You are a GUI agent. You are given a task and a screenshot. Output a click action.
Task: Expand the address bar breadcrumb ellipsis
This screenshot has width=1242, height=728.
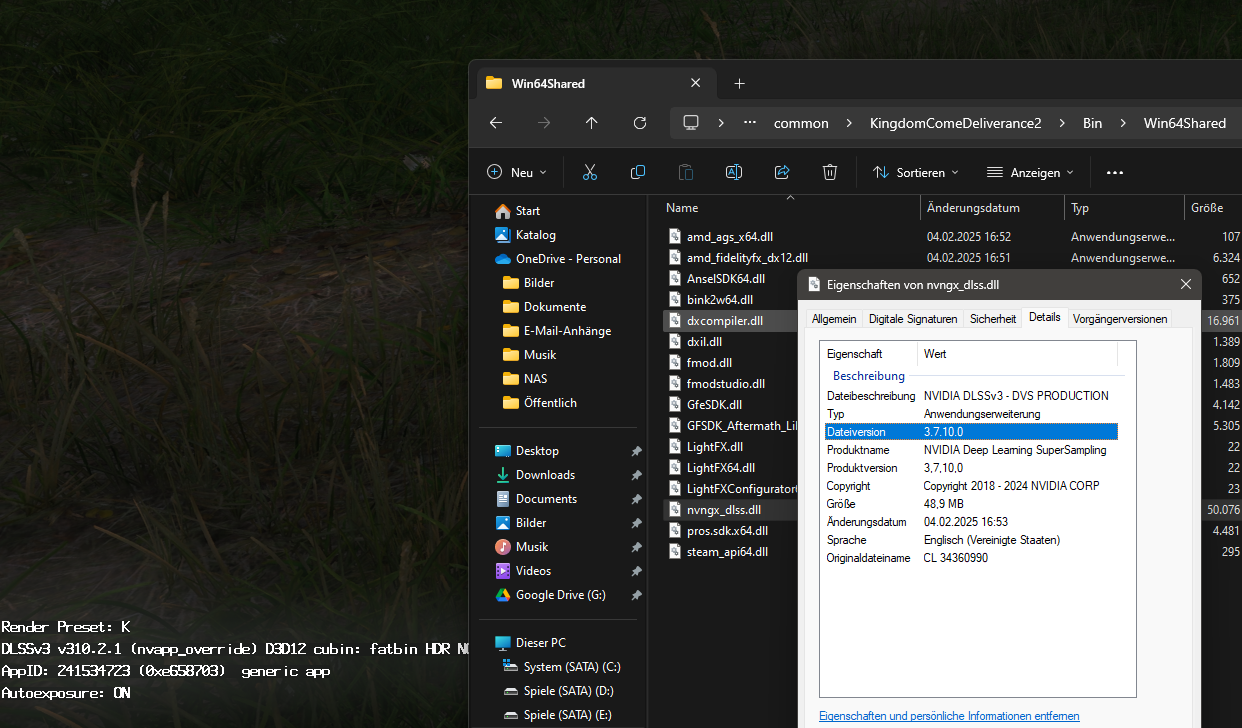750,123
